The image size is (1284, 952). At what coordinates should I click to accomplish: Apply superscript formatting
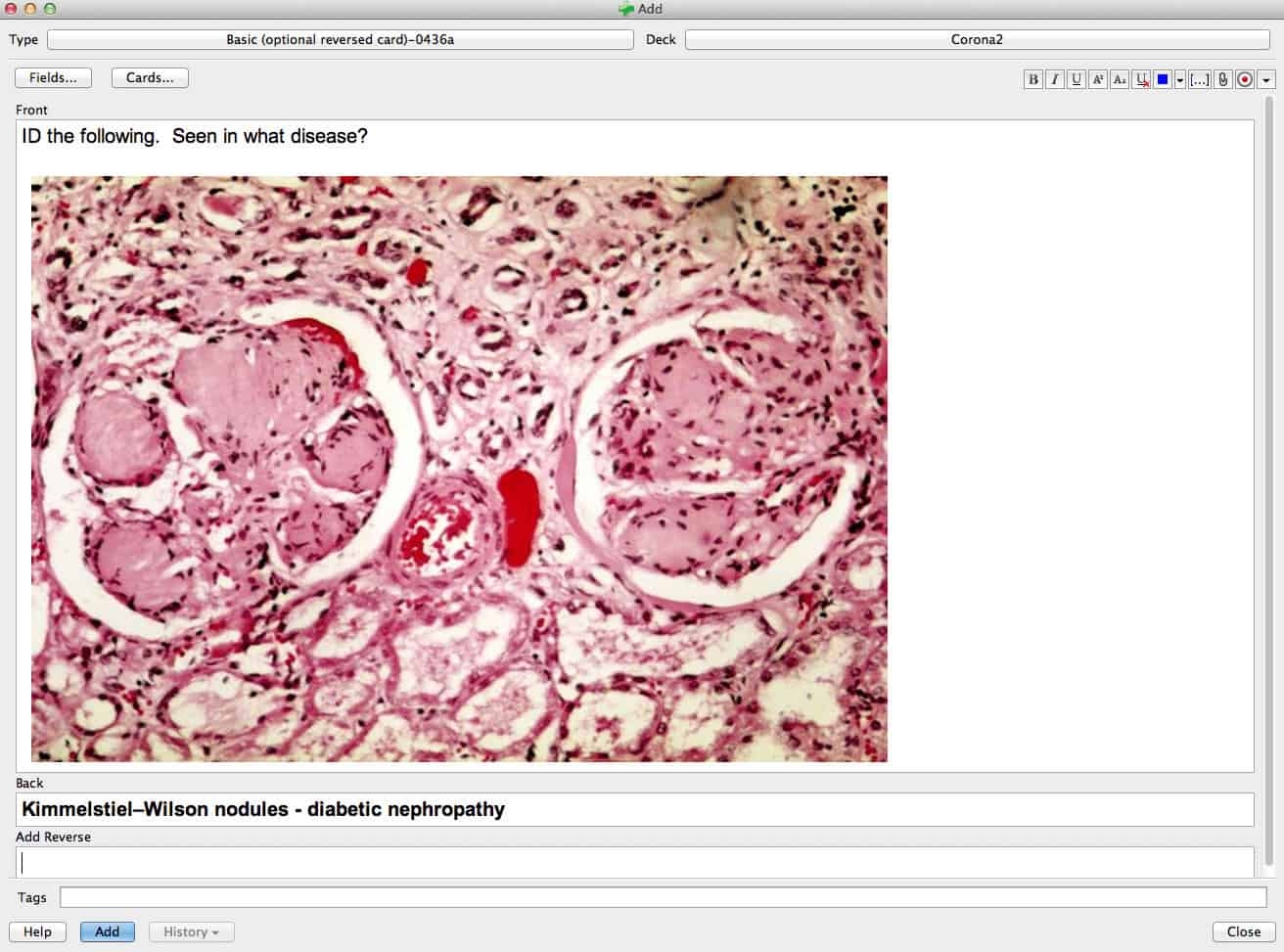pos(1097,80)
